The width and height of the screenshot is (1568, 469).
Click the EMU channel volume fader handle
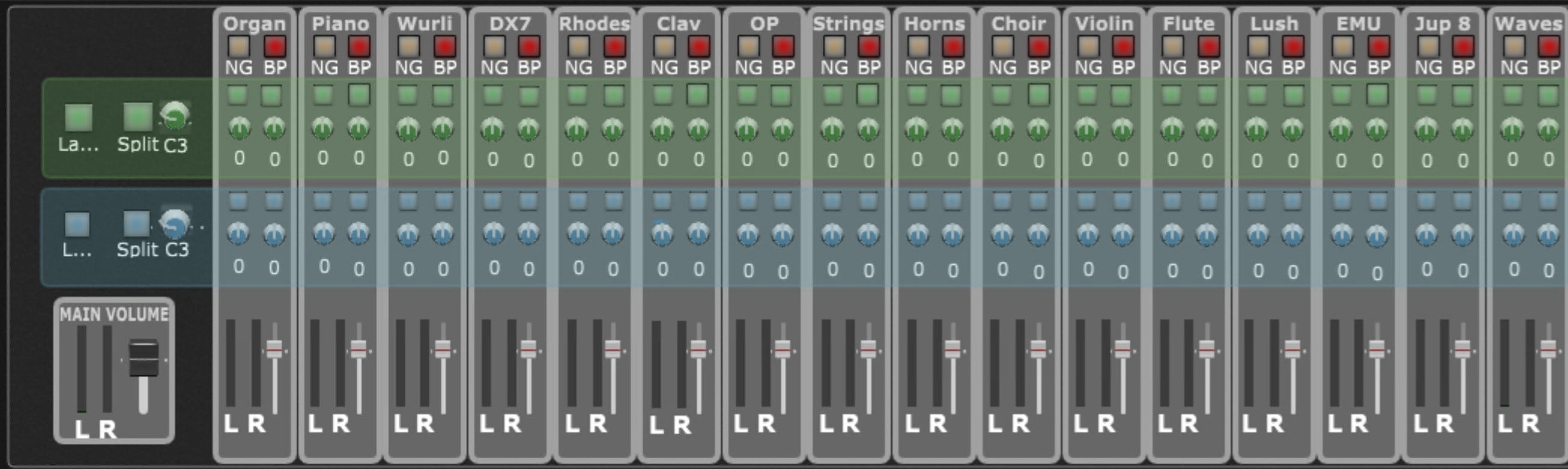[1376, 350]
